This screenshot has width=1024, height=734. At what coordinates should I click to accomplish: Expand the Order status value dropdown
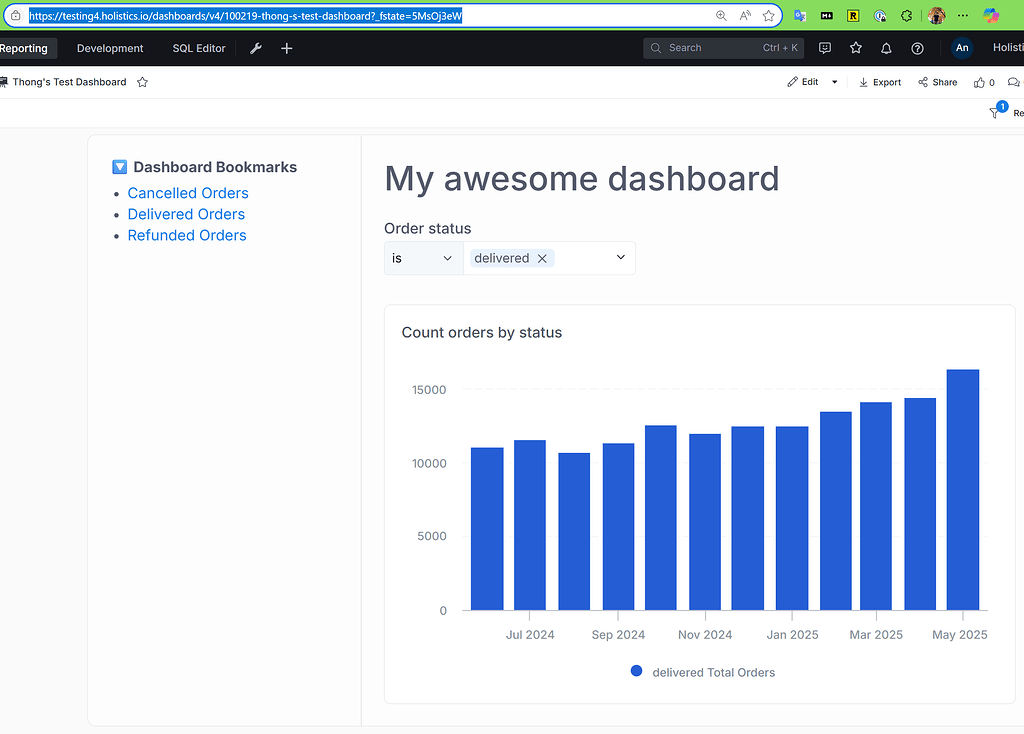[620, 257]
